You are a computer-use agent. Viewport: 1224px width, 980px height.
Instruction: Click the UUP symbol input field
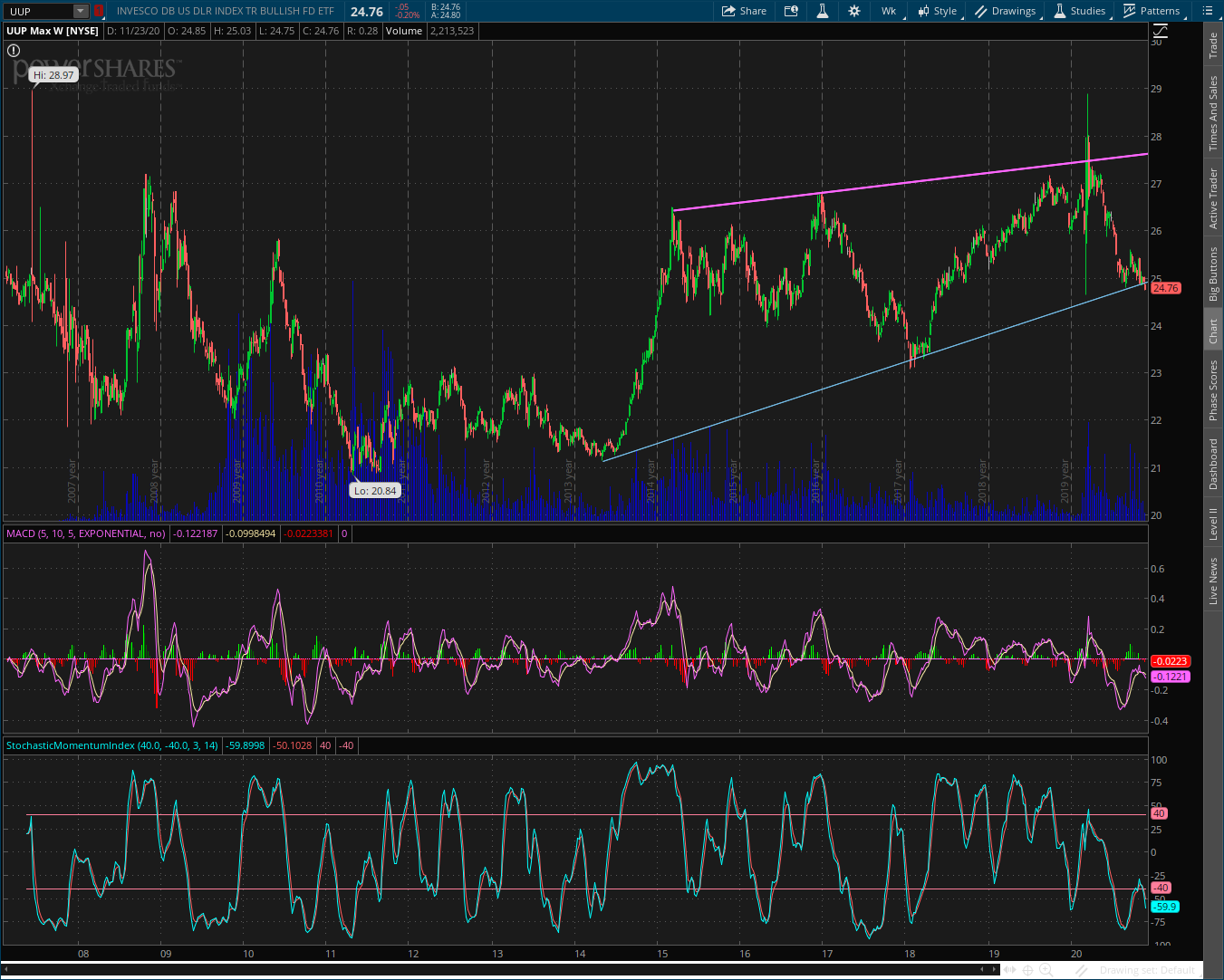click(37, 11)
